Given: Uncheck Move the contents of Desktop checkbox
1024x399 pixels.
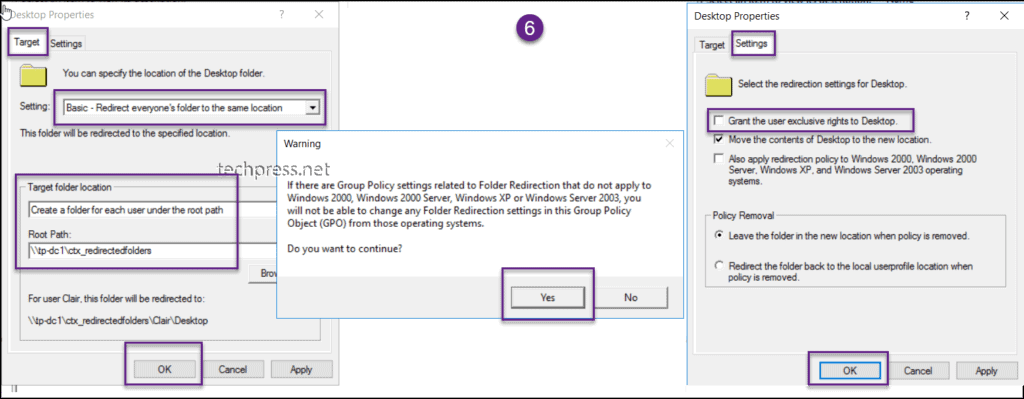Looking at the screenshot, I should pyautogui.click(x=719, y=139).
